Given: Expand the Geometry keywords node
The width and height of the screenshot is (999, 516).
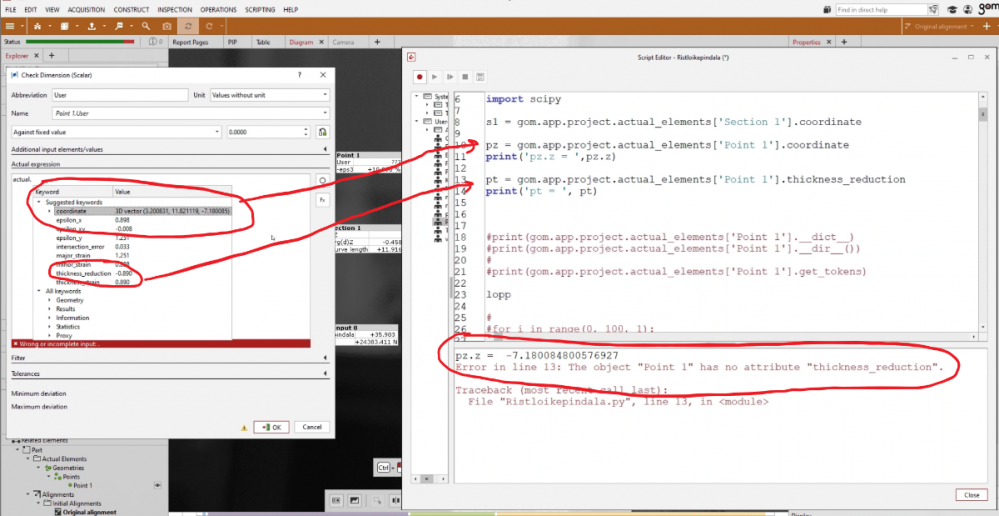Looking at the screenshot, I should tap(50, 300).
